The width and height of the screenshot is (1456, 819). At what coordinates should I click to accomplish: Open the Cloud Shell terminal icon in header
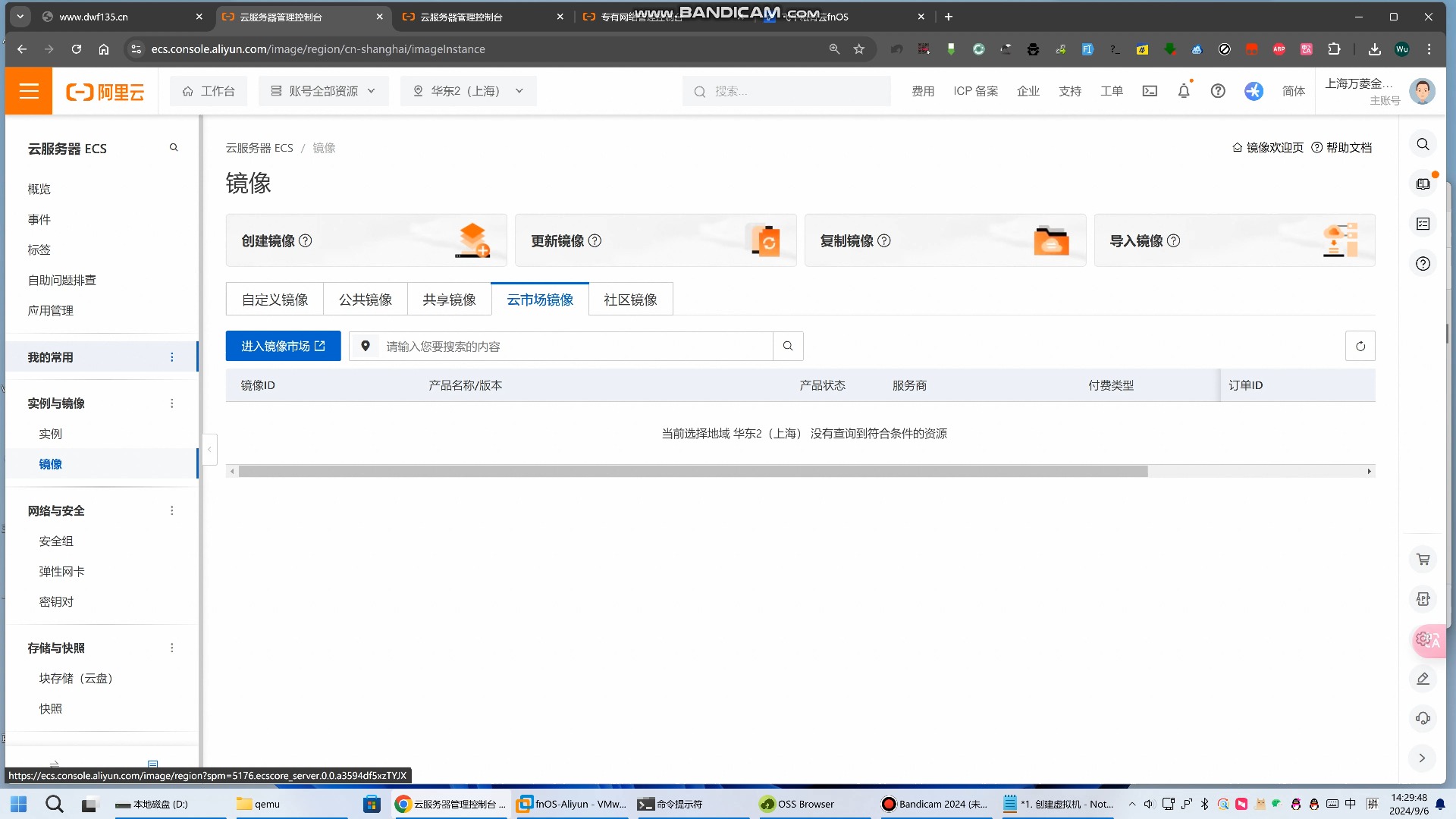click(x=1150, y=91)
